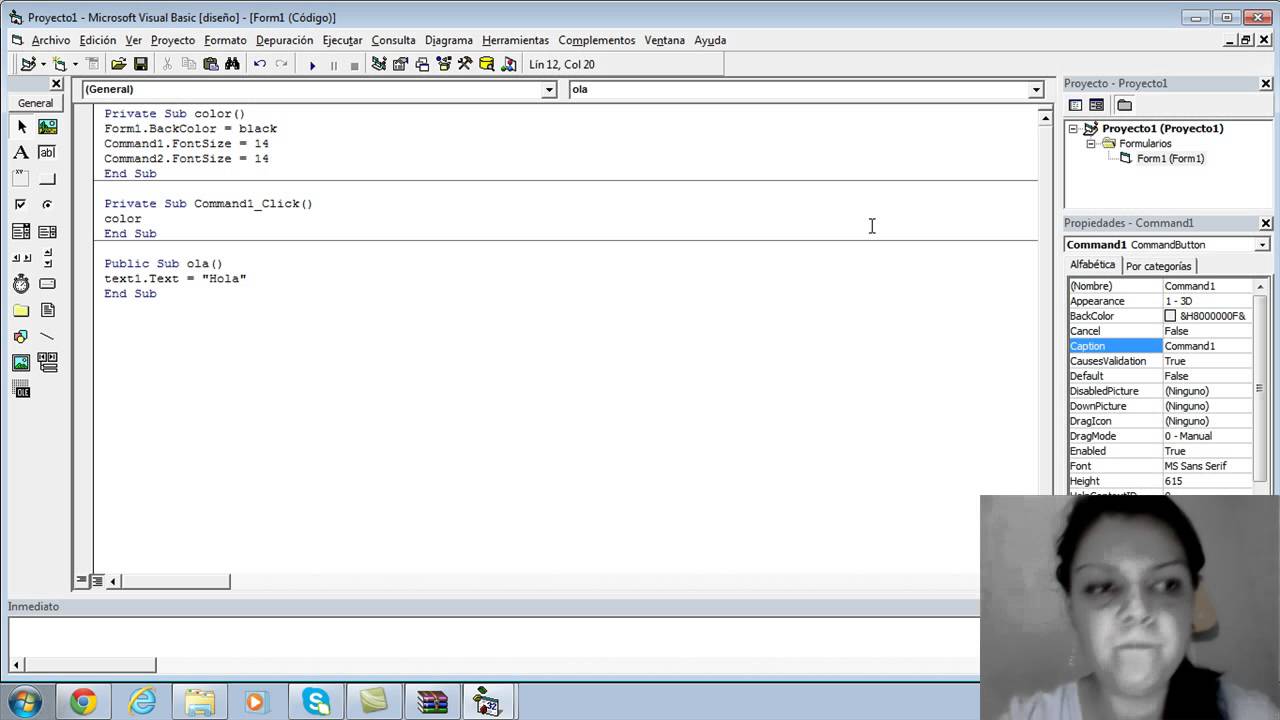Open the Proyecto menu
Image resolution: width=1280 pixels, height=720 pixels.
[x=173, y=40]
